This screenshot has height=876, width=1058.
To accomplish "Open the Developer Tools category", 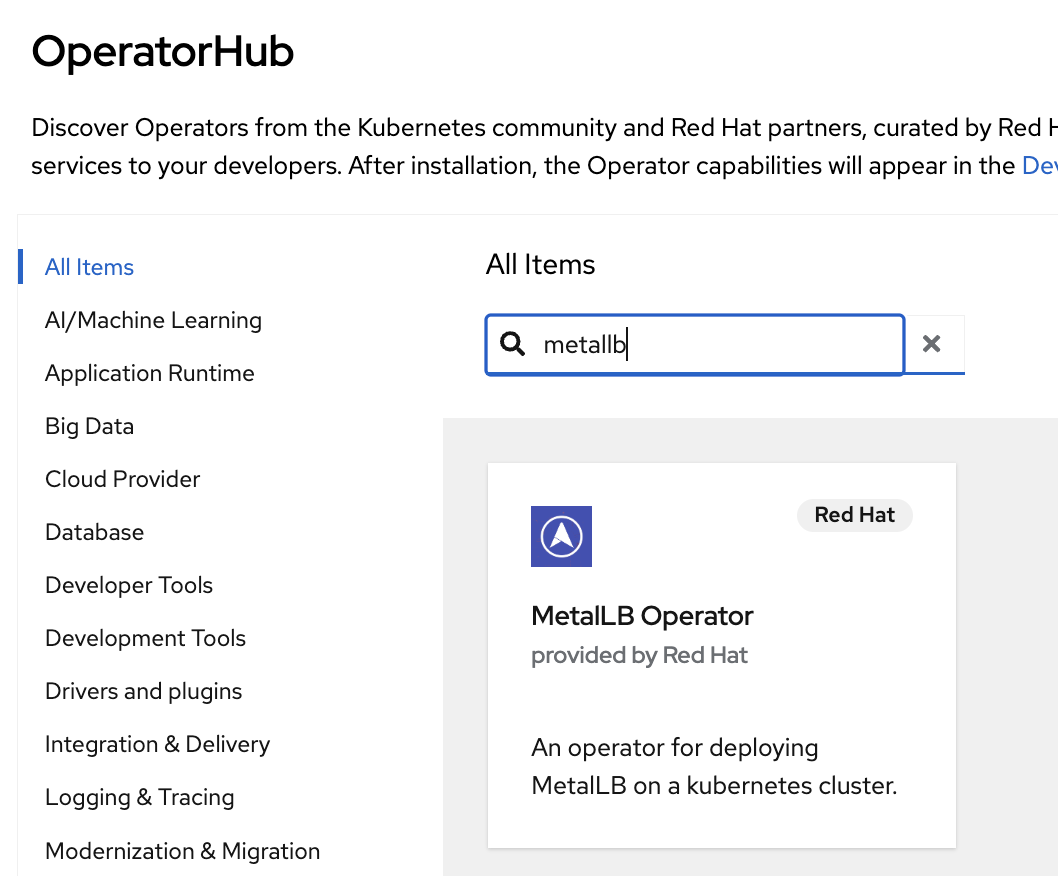I will pyautogui.click(x=129, y=585).
